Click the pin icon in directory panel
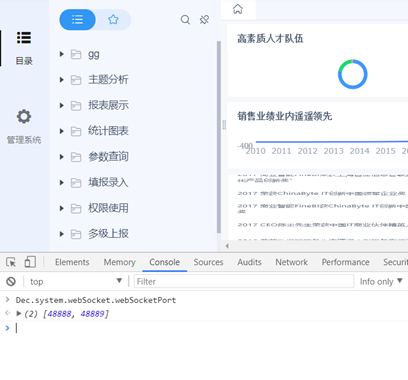Image resolution: width=408 pixels, height=380 pixels. (x=204, y=20)
